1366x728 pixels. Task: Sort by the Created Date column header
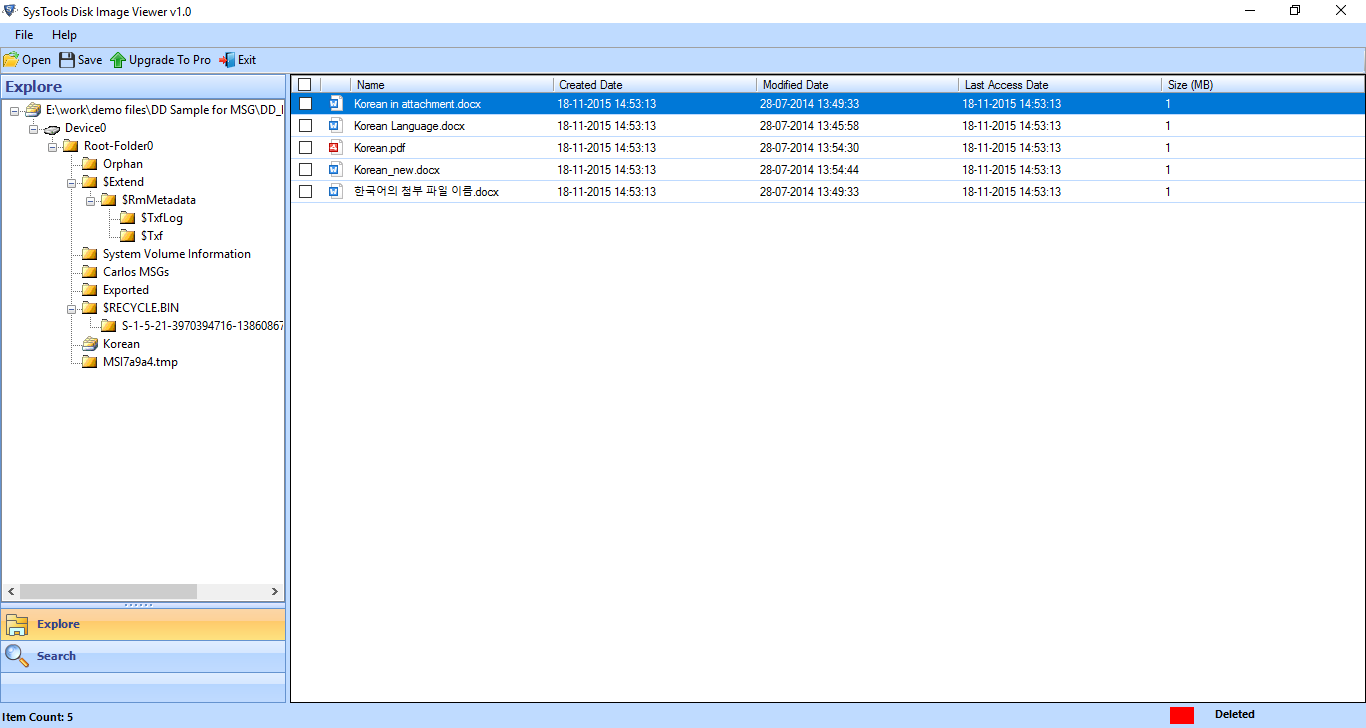[655, 85]
